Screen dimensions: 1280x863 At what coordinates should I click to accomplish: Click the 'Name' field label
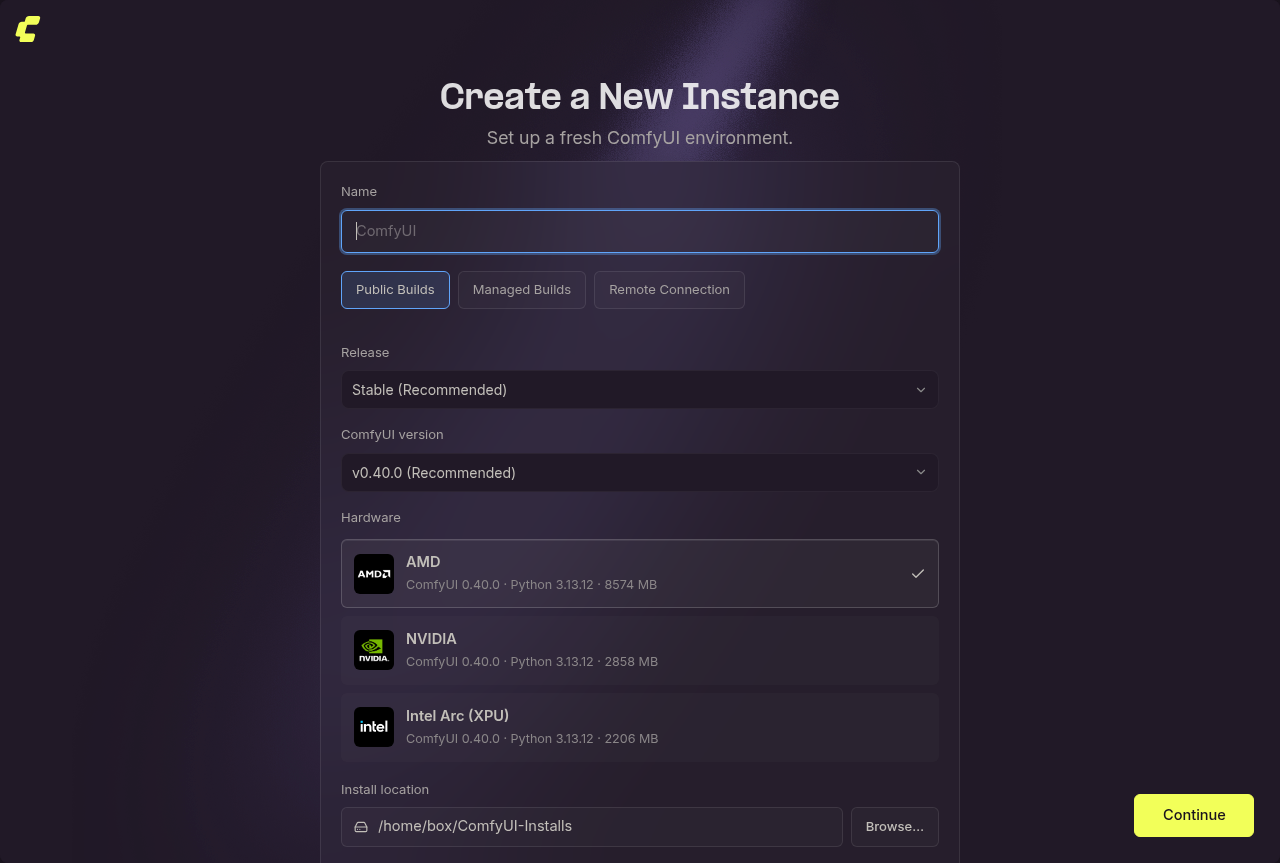click(359, 191)
